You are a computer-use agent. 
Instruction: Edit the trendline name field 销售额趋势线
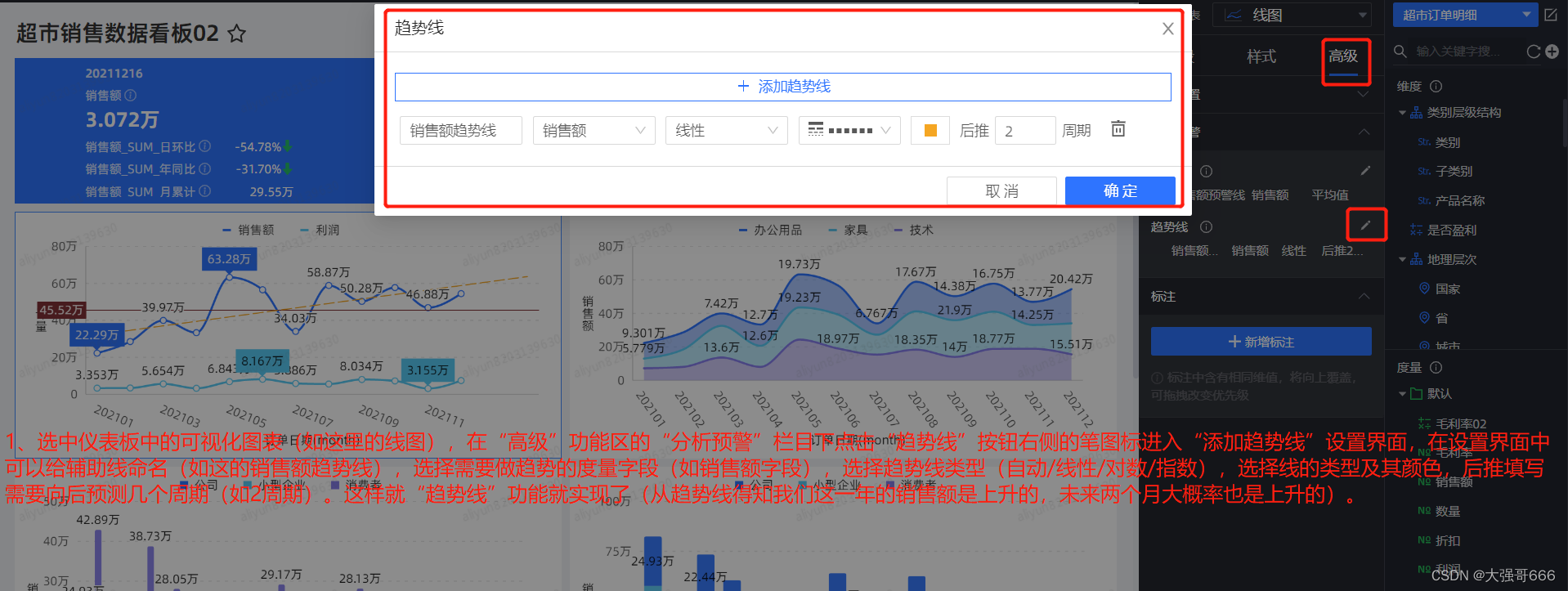click(461, 130)
